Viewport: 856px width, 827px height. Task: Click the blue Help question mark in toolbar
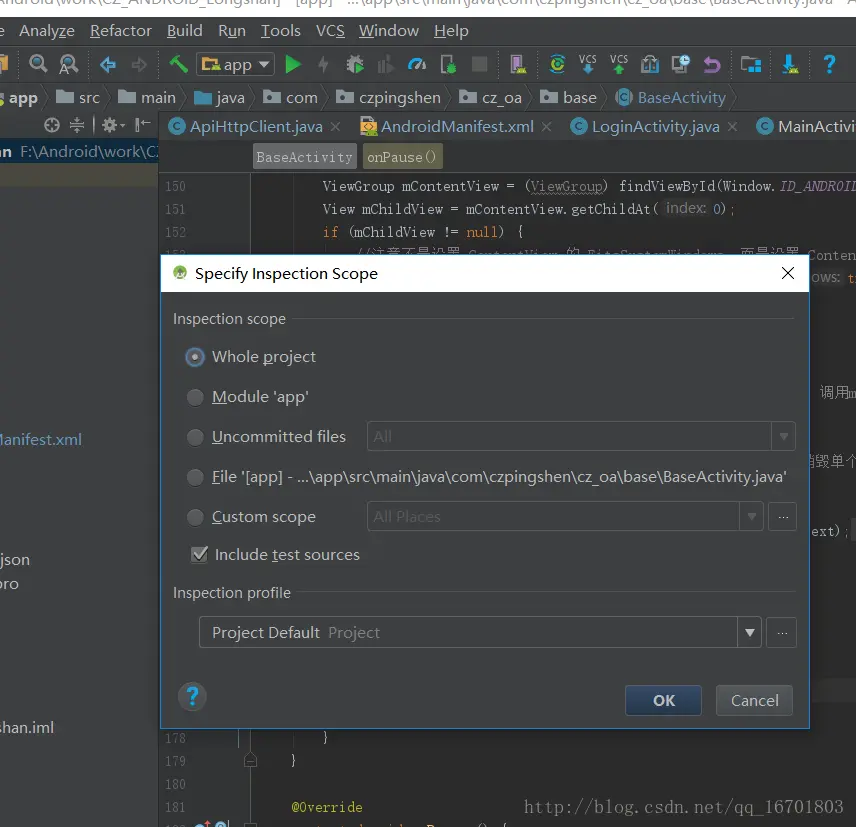coord(829,64)
